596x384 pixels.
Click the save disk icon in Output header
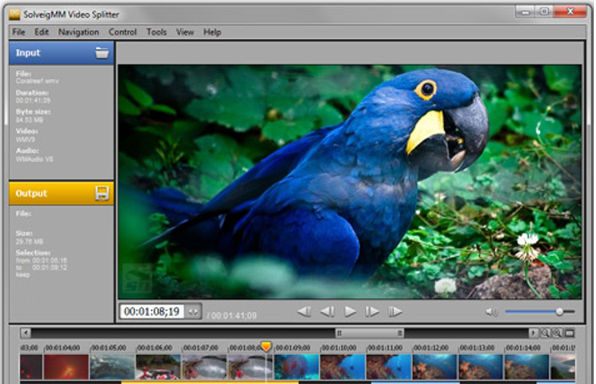(x=102, y=193)
